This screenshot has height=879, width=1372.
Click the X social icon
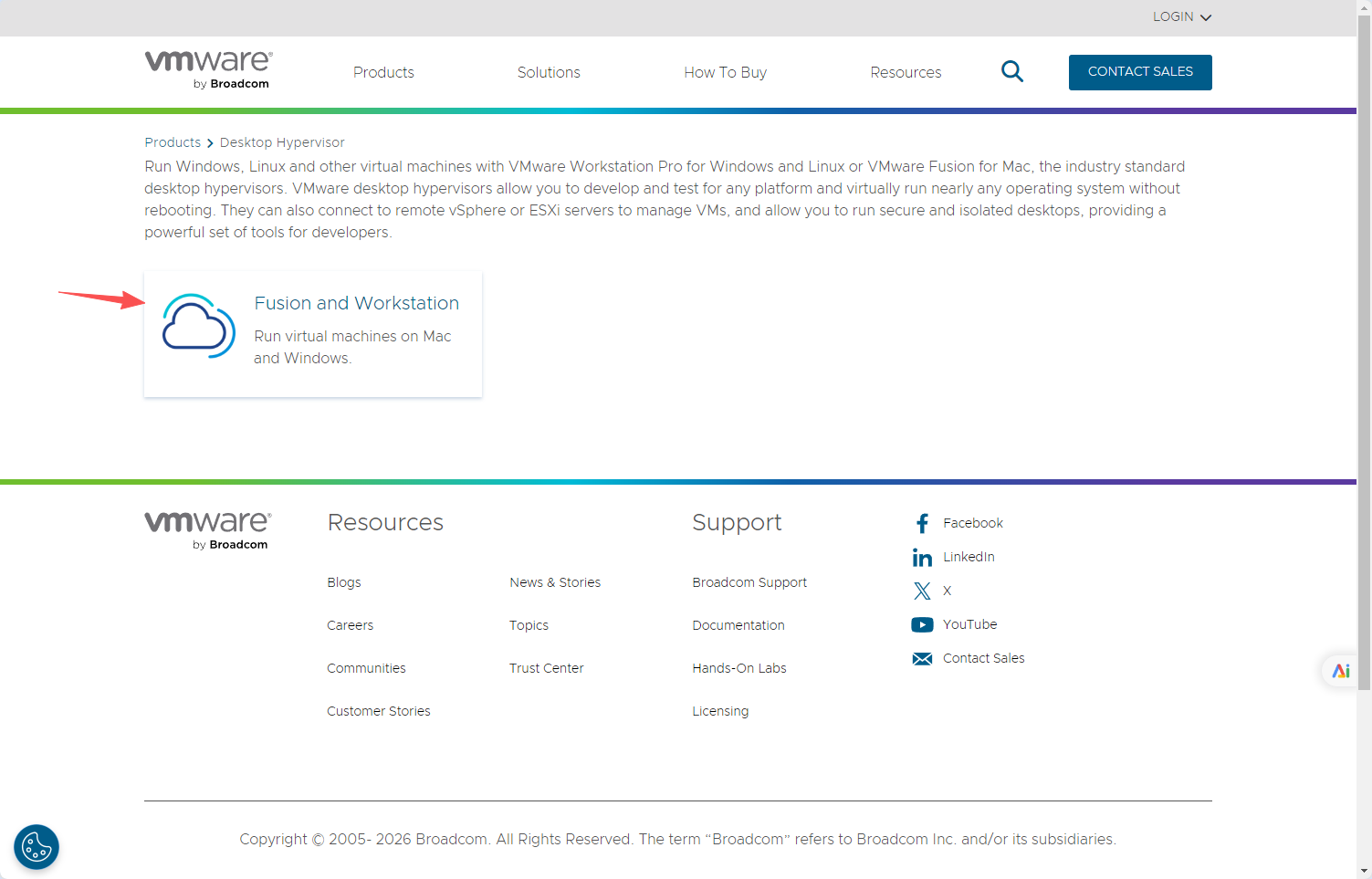pyautogui.click(x=922, y=591)
